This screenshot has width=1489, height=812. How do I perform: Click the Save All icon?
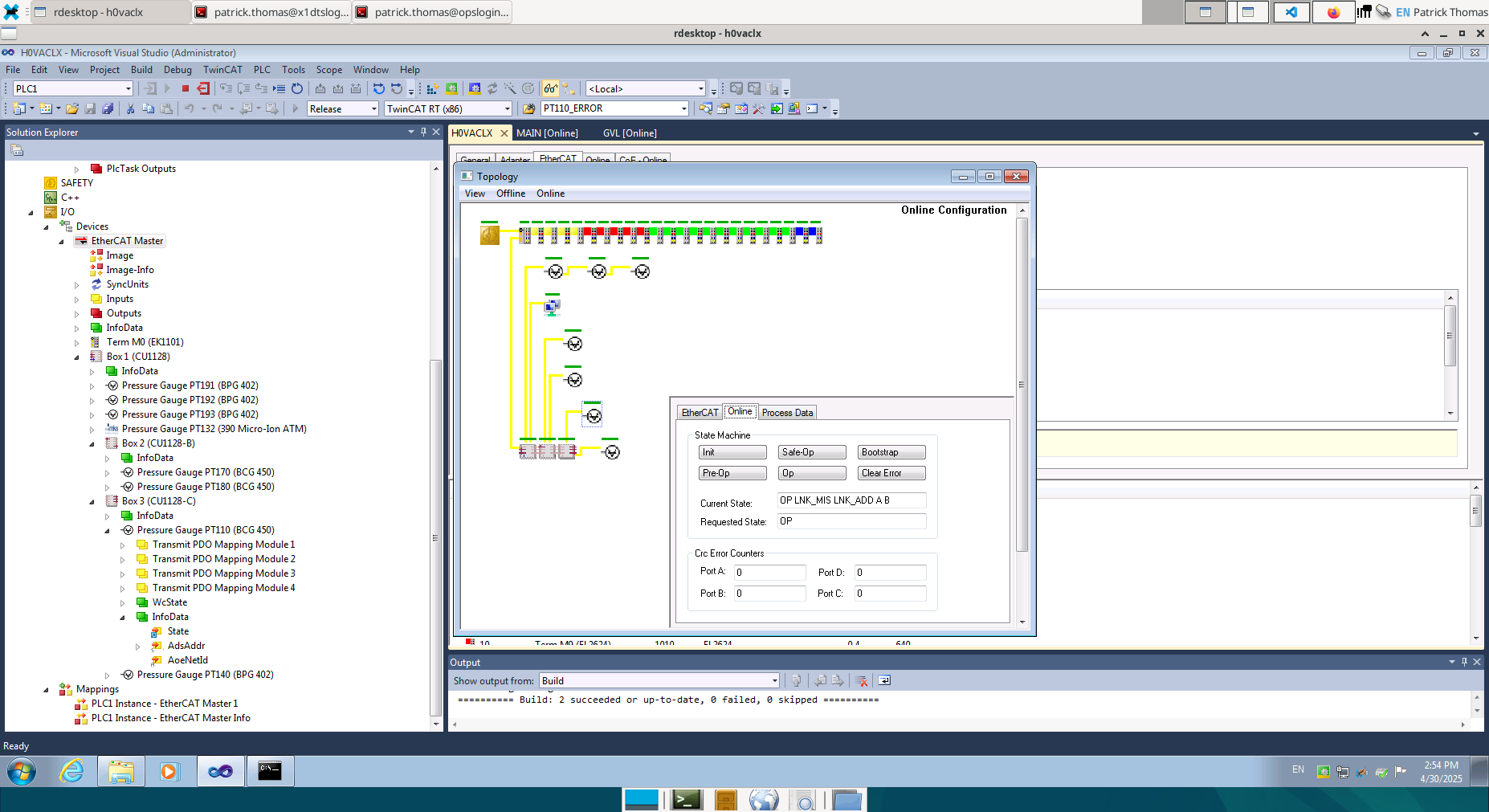click(x=108, y=108)
